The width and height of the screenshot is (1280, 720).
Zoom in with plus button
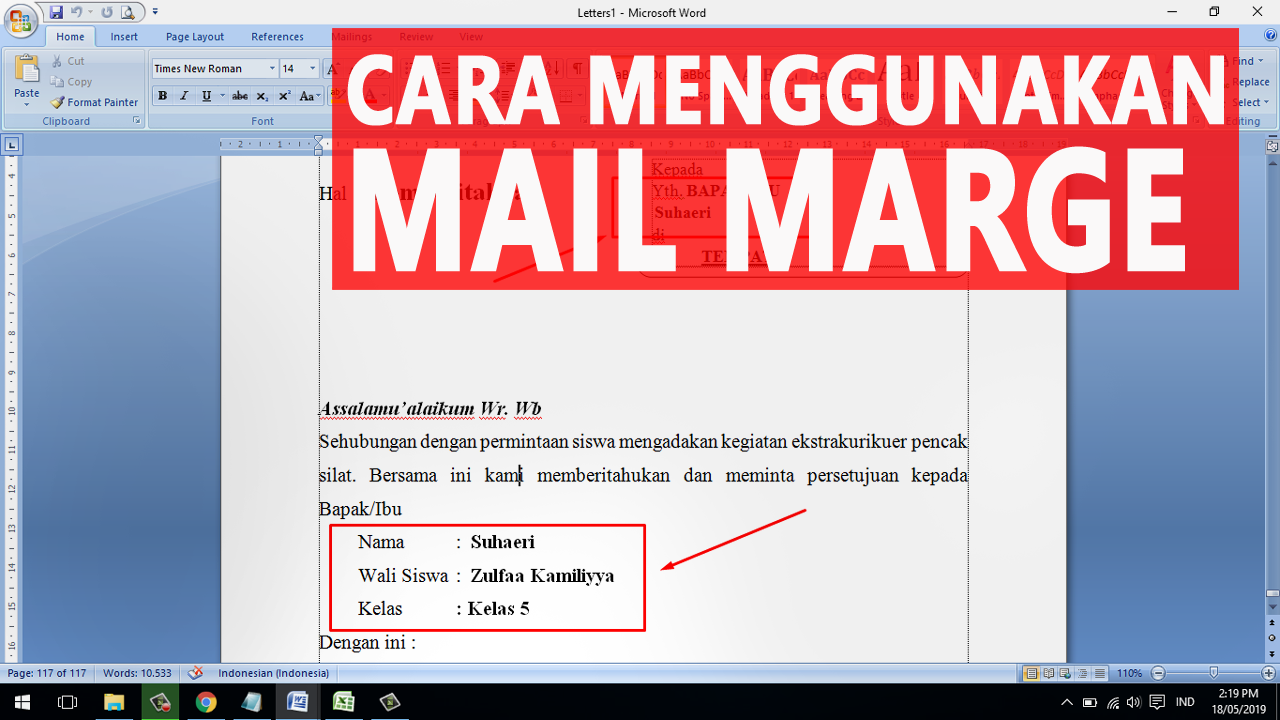click(x=1270, y=673)
